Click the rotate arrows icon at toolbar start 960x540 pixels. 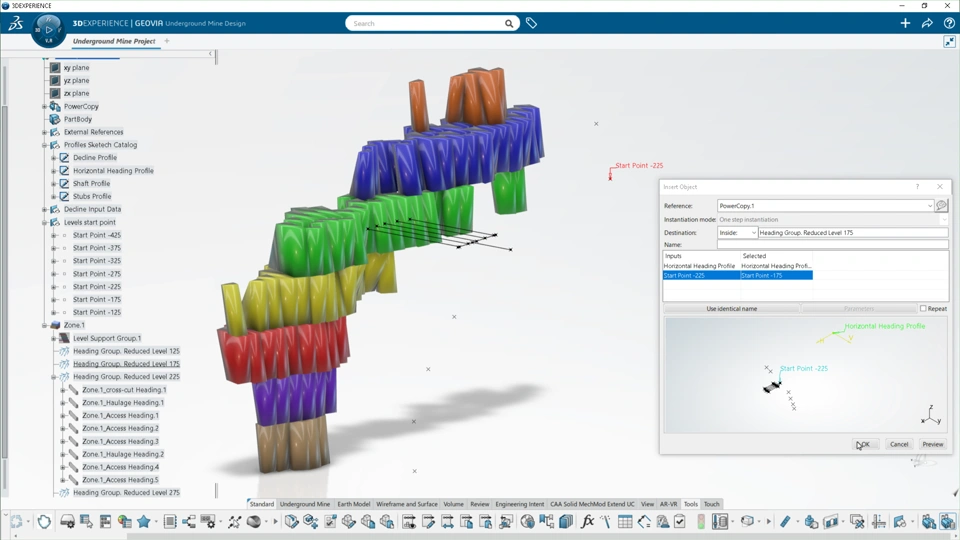click(16, 522)
